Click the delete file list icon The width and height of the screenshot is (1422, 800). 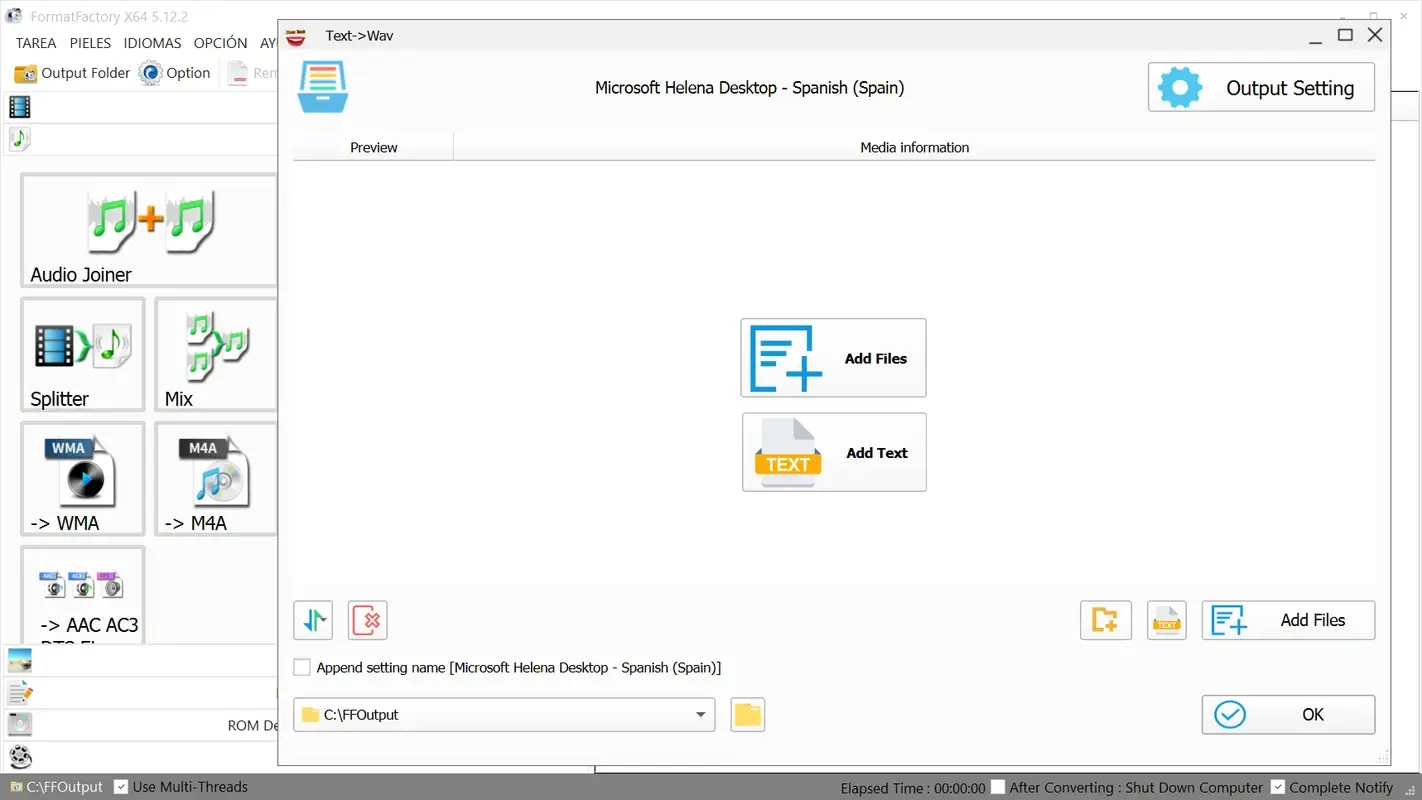367,620
